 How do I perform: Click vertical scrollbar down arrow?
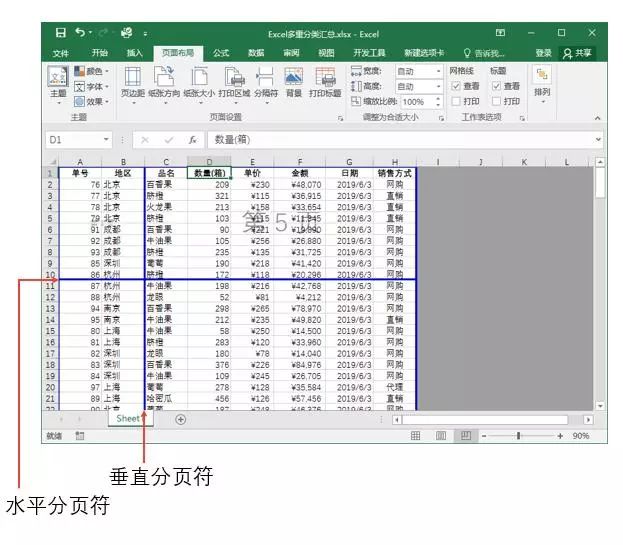[x=600, y=406]
